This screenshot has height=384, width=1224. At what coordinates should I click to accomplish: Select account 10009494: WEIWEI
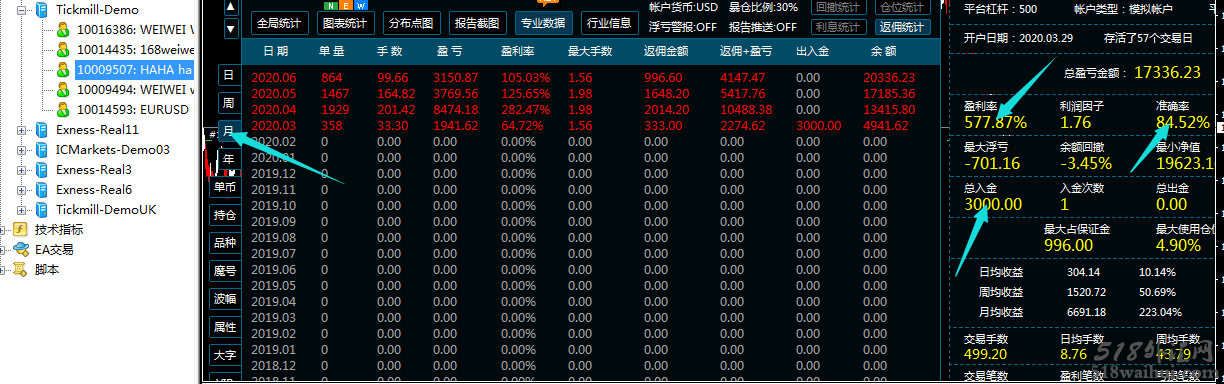(135, 90)
